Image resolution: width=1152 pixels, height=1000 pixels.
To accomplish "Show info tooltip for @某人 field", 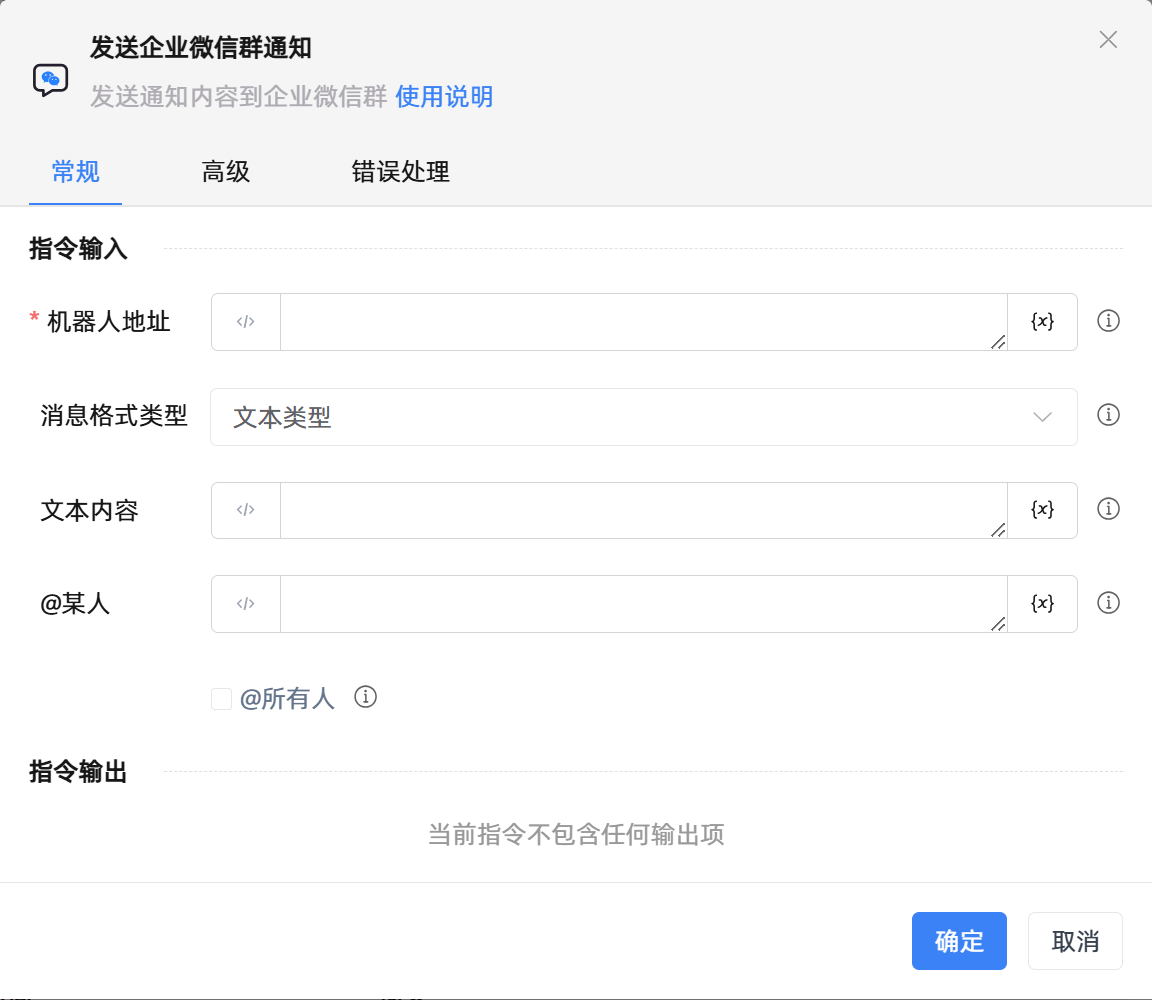I will [x=1108, y=603].
